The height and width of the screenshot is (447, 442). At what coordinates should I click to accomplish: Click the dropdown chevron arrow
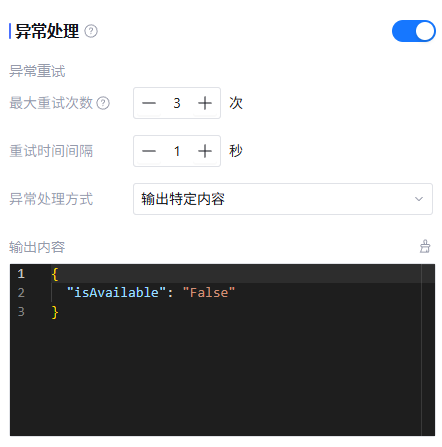419,199
